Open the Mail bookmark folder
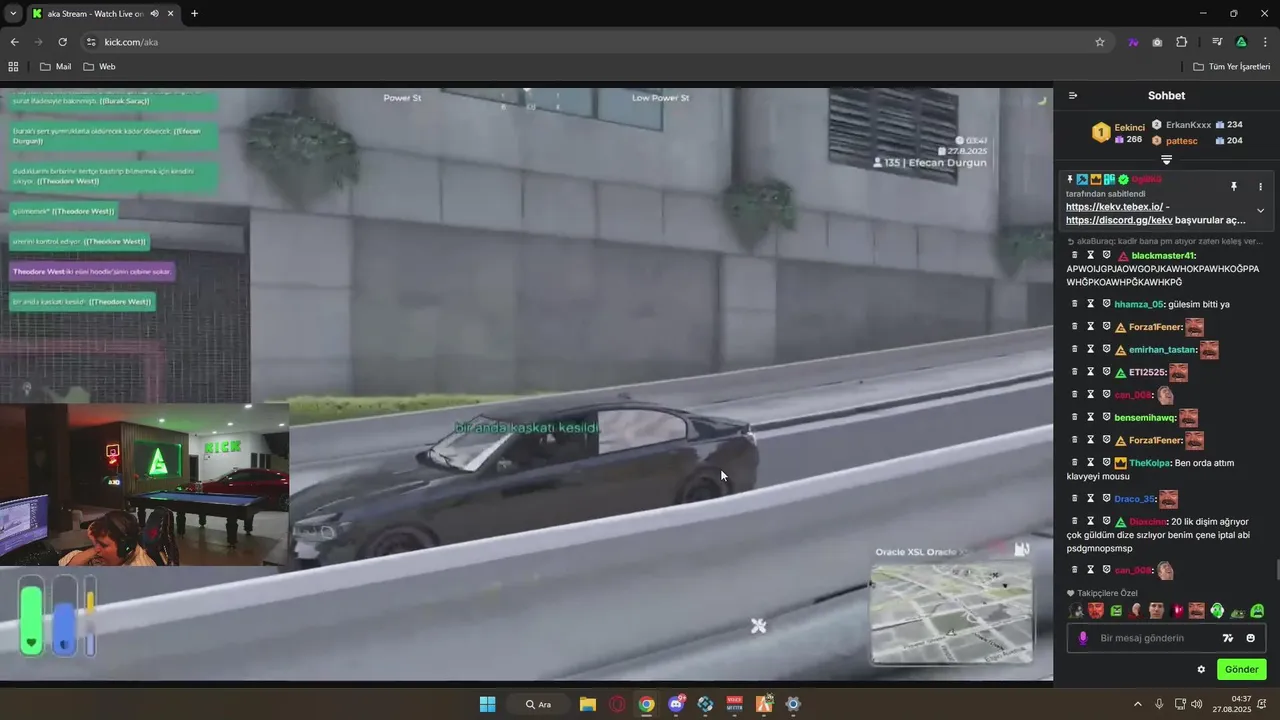 [55, 66]
